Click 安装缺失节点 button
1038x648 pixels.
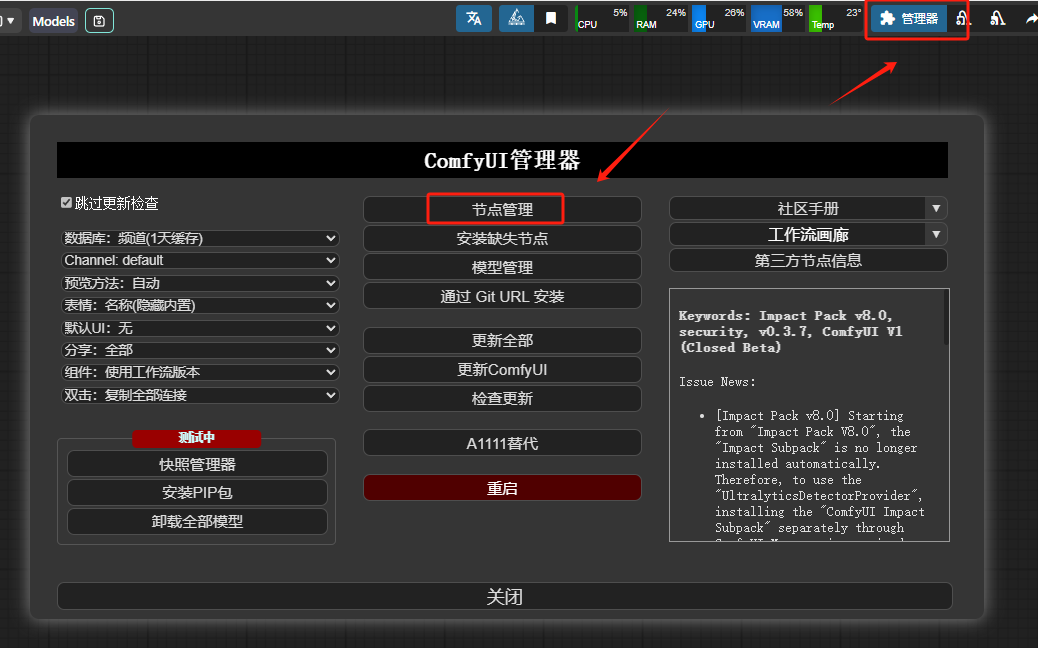502,238
